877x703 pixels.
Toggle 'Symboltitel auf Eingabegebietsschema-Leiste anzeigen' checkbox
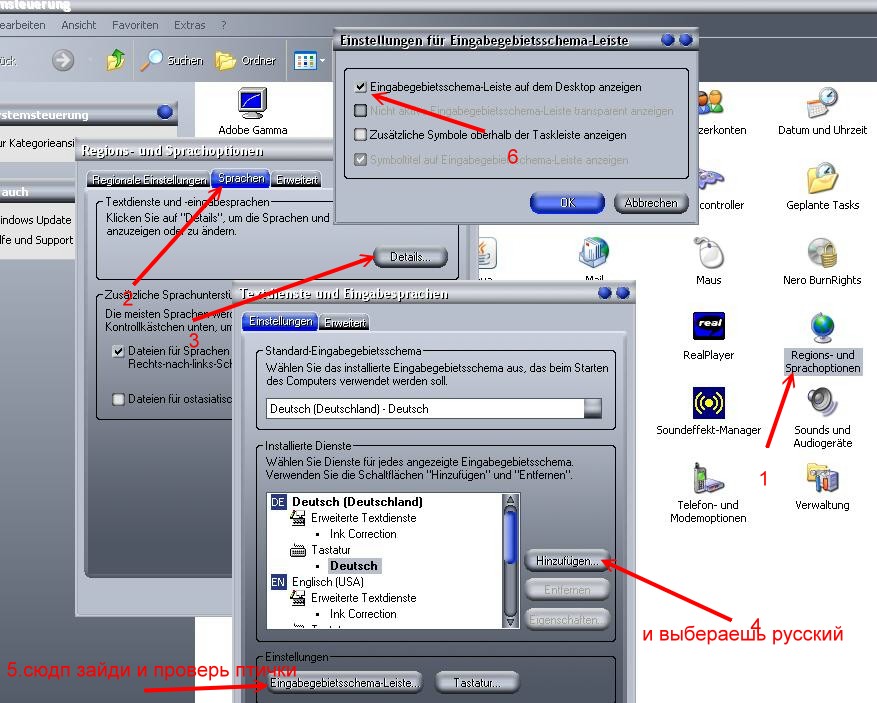pyautogui.click(x=361, y=159)
